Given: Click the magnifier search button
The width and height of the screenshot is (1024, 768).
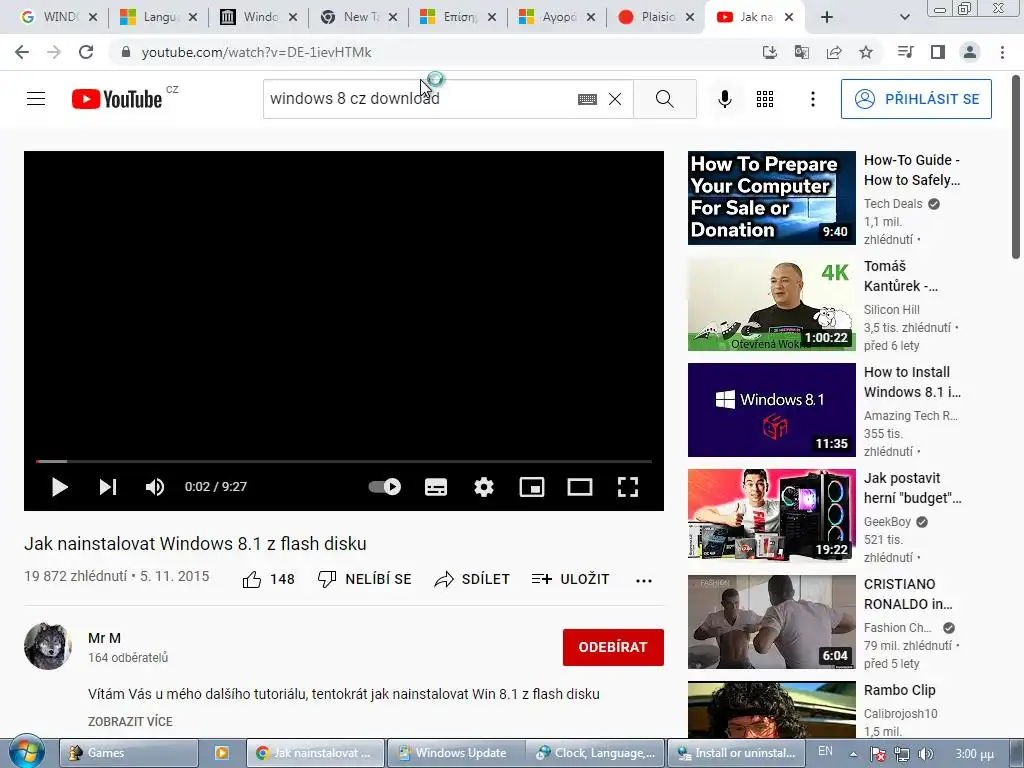Looking at the screenshot, I should pyautogui.click(x=665, y=99).
